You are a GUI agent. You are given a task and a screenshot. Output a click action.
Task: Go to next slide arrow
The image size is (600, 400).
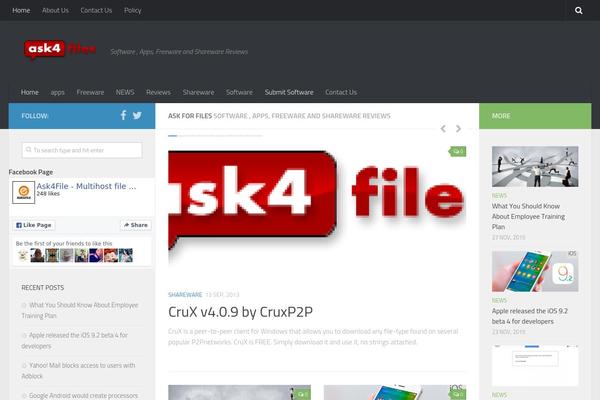458,129
